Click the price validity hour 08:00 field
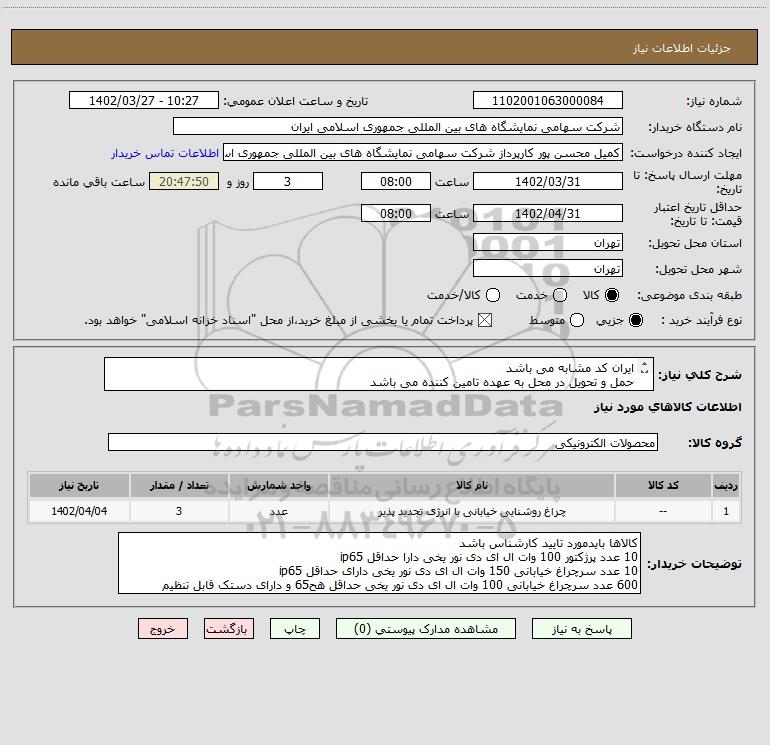 (396, 214)
